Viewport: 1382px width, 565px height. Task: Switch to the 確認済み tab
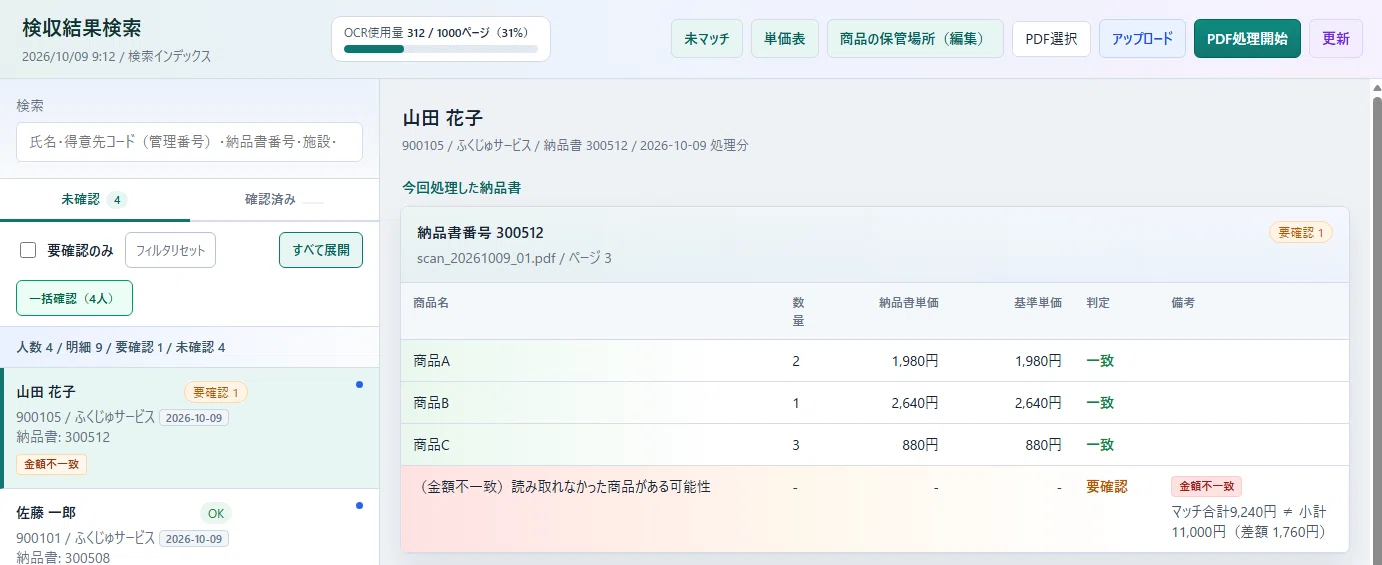pos(284,199)
